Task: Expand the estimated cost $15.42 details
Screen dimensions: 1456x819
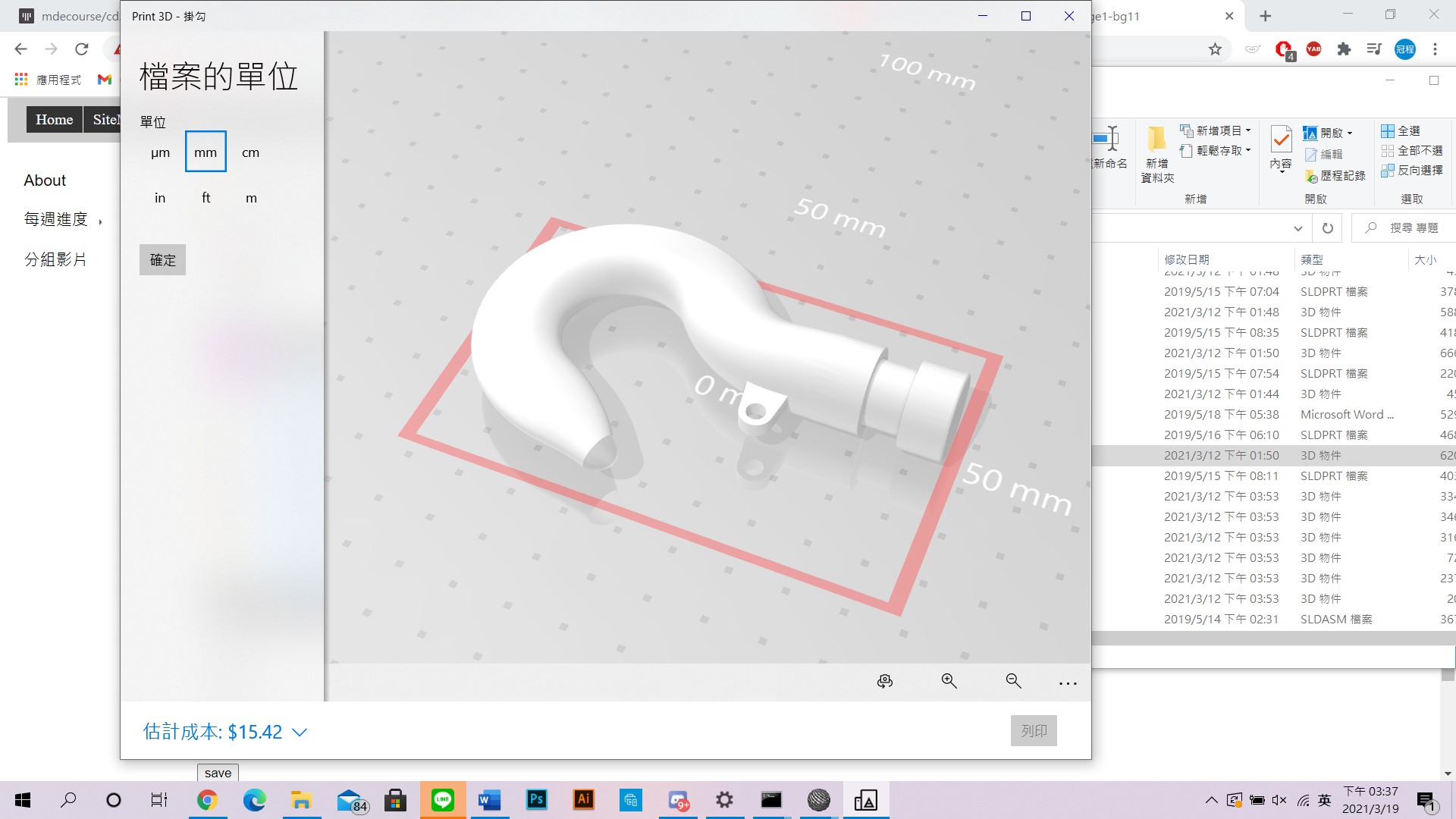Action: tap(225, 732)
